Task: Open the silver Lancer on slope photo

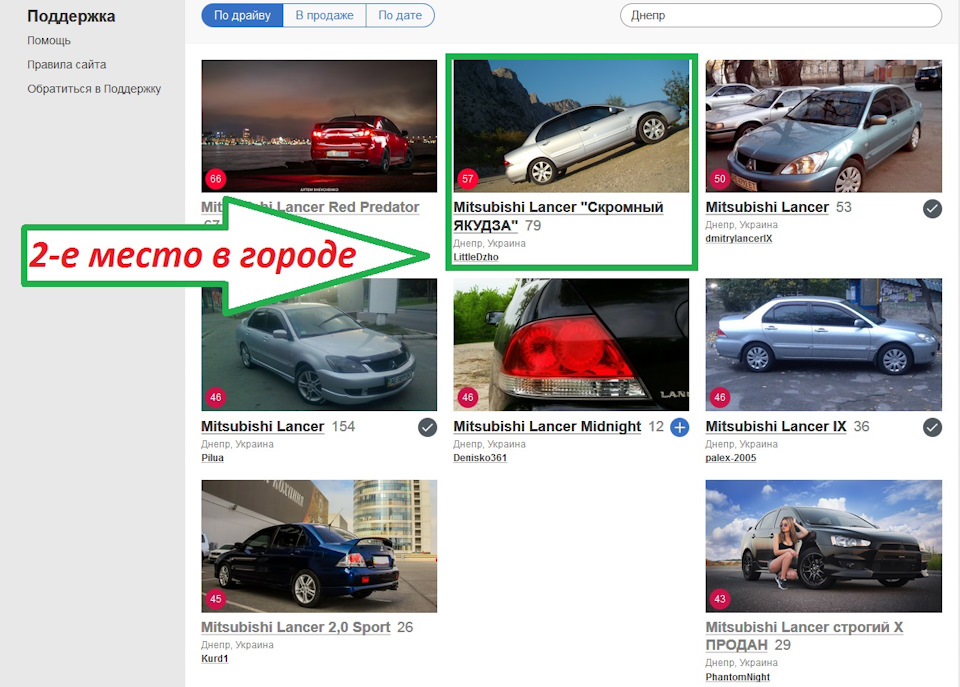Action: pos(571,126)
